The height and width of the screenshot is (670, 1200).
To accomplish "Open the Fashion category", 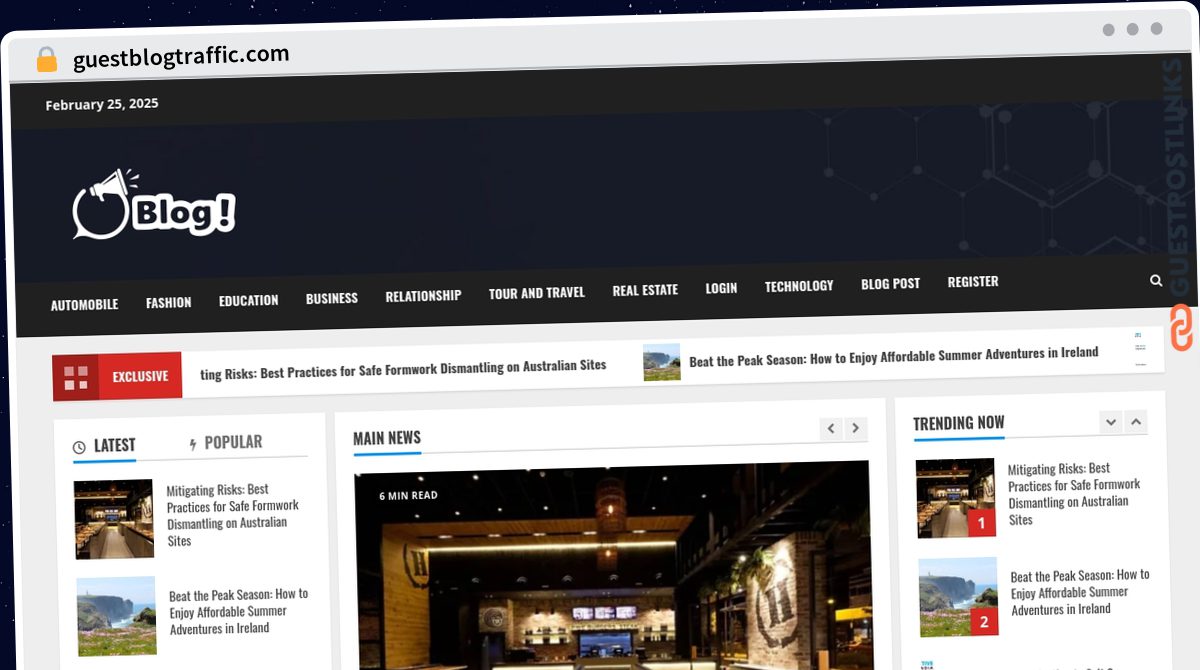I will 168,302.
